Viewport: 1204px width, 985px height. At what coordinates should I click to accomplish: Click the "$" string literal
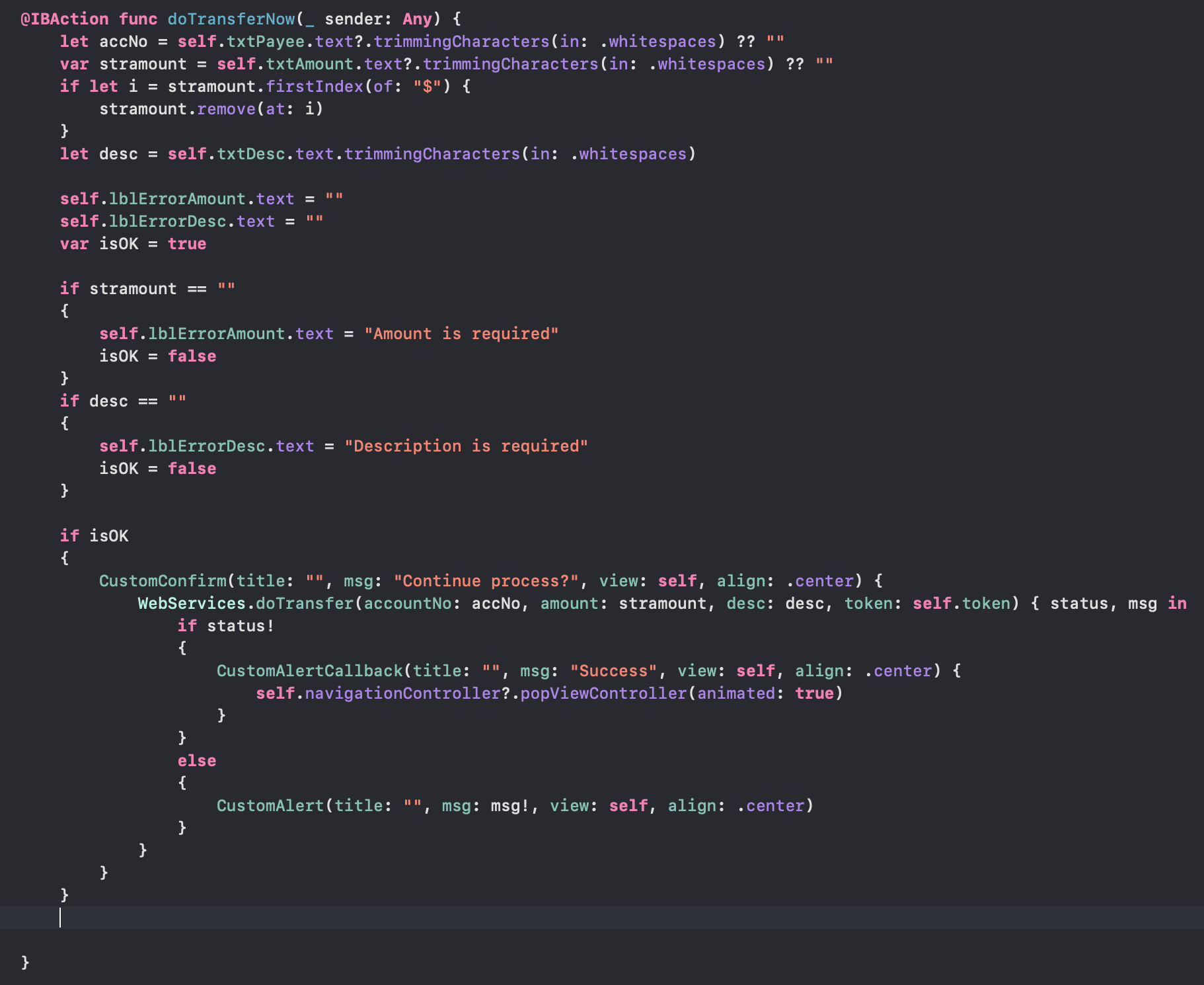(428, 87)
